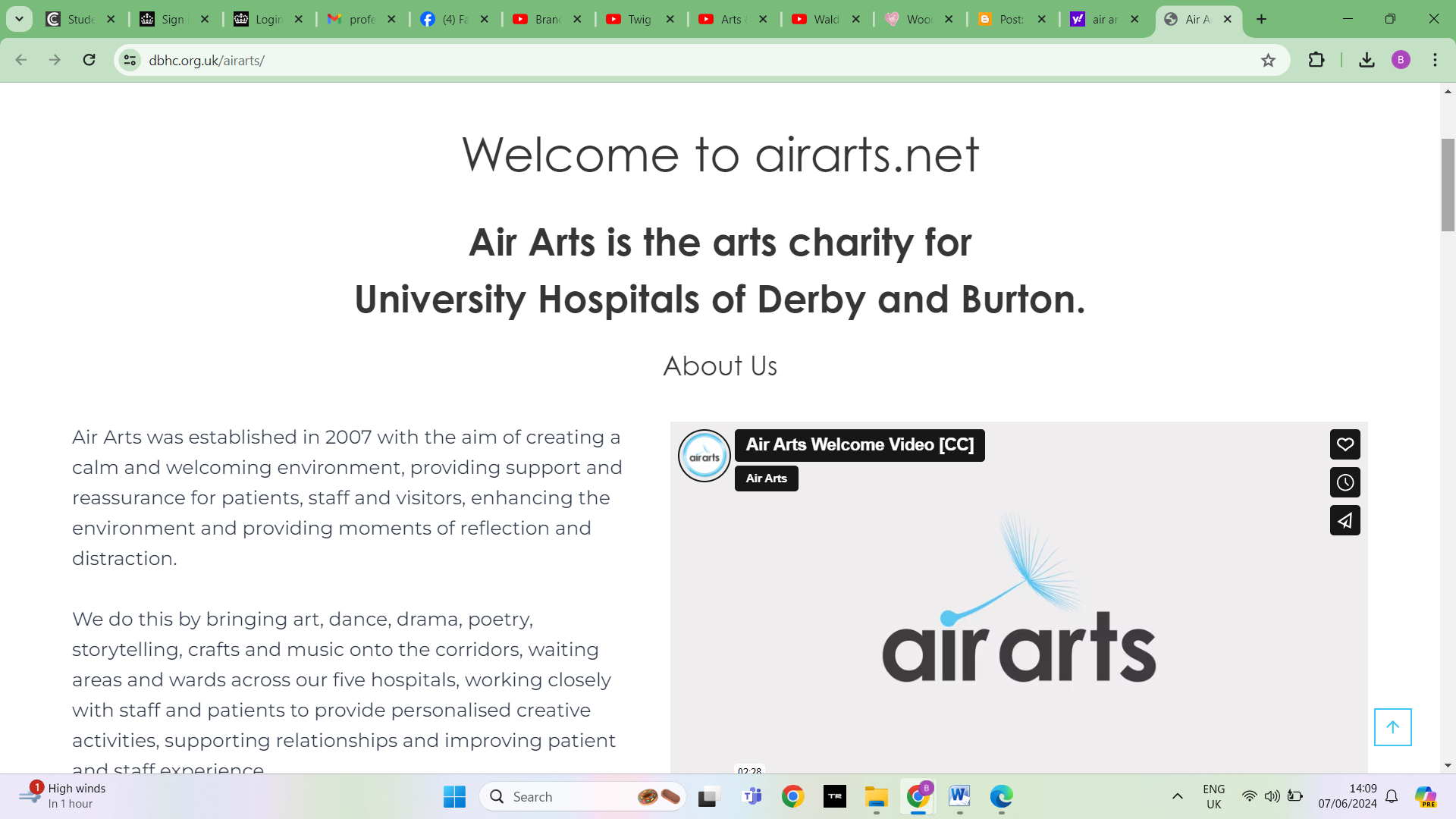Click the scroll-to-top arrow button
1456x819 pixels.
pos(1392,727)
